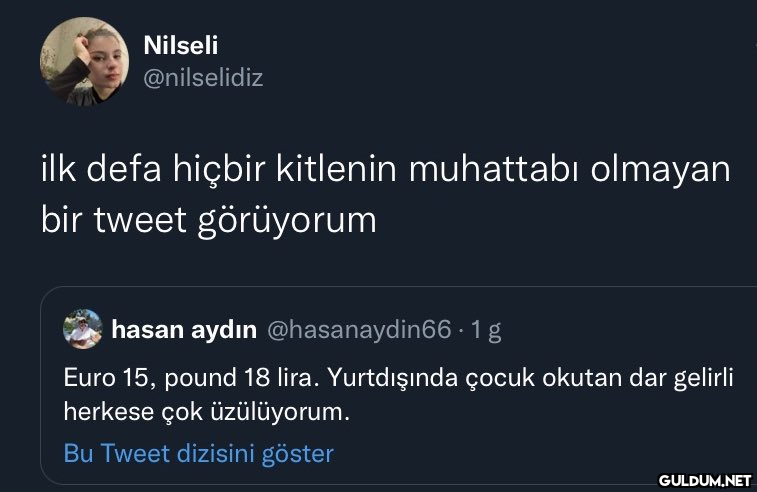The image size is (757, 492).
Task: Open the Nilseli display name
Action: click(181, 46)
